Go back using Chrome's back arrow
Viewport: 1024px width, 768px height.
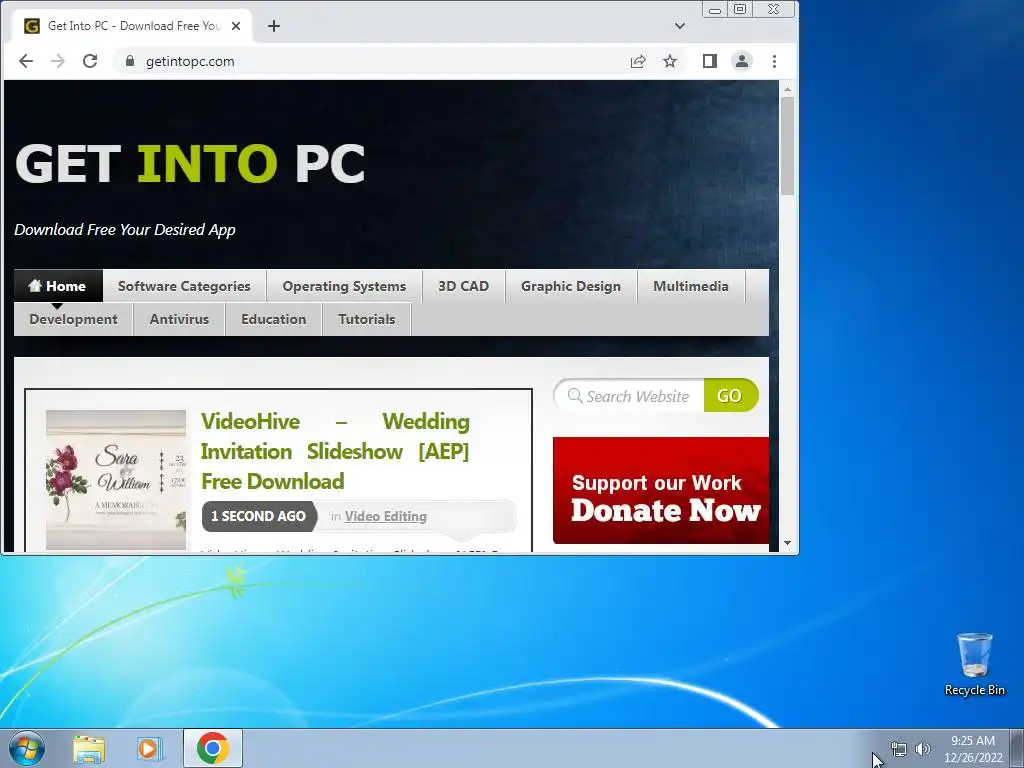[x=26, y=61]
